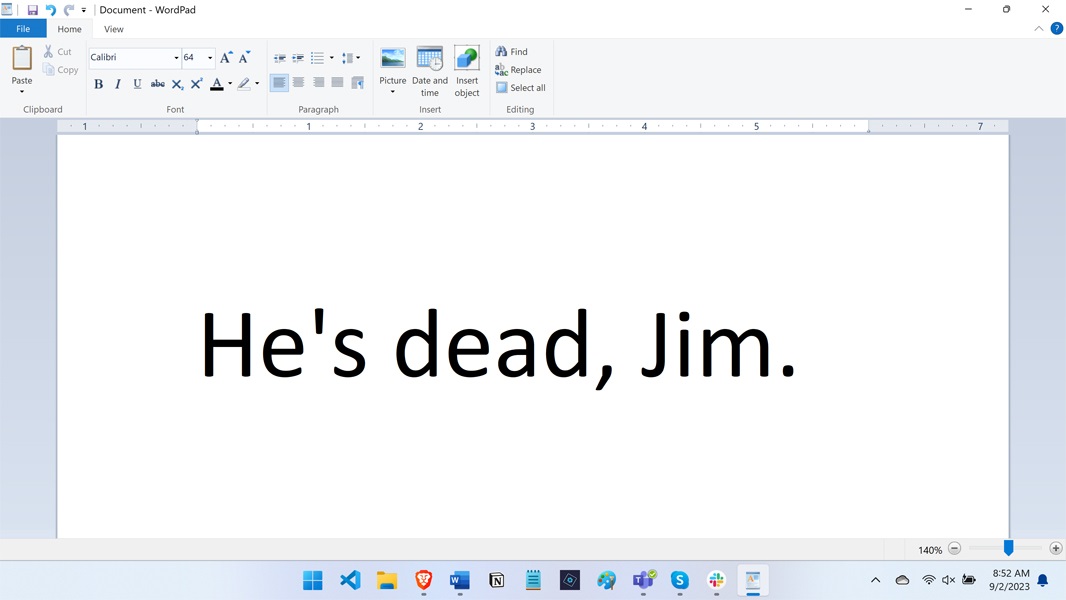The width and height of the screenshot is (1066, 600).
Task: Apply strikethrough formatting
Action: [x=157, y=84]
